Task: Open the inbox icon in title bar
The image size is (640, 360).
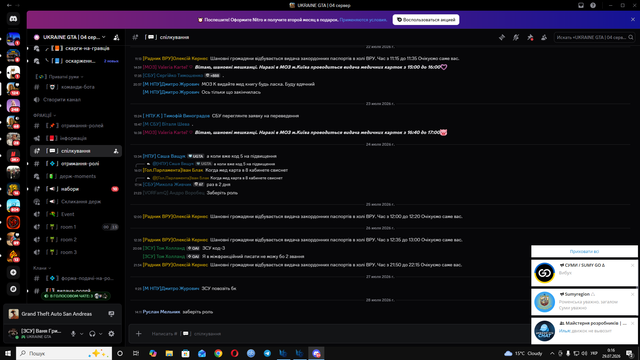Action: [x=580, y=5]
